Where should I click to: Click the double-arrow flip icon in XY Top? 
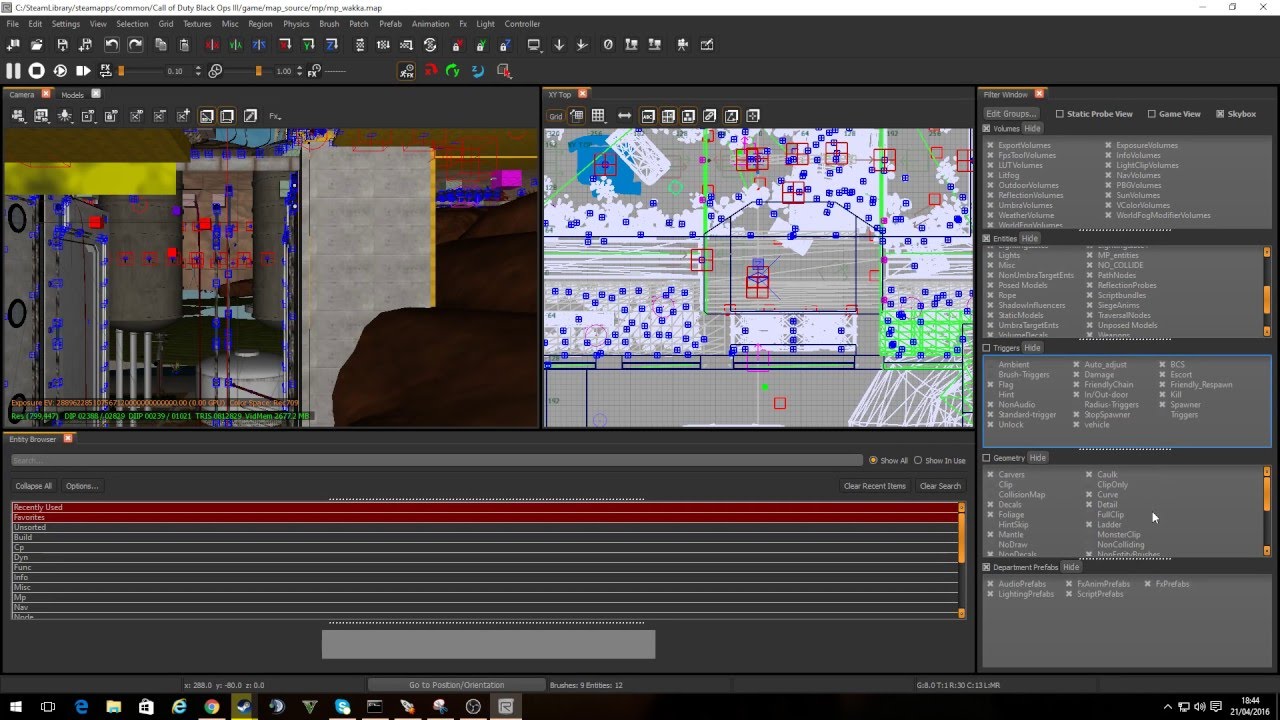pyautogui.click(x=625, y=116)
